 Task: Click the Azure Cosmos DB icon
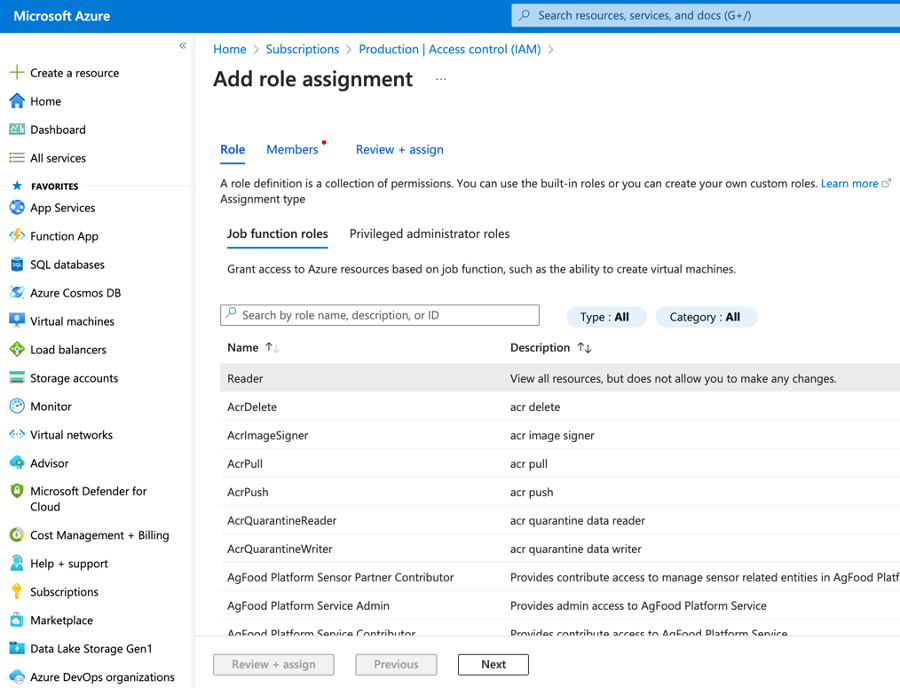(x=17, y=293)
